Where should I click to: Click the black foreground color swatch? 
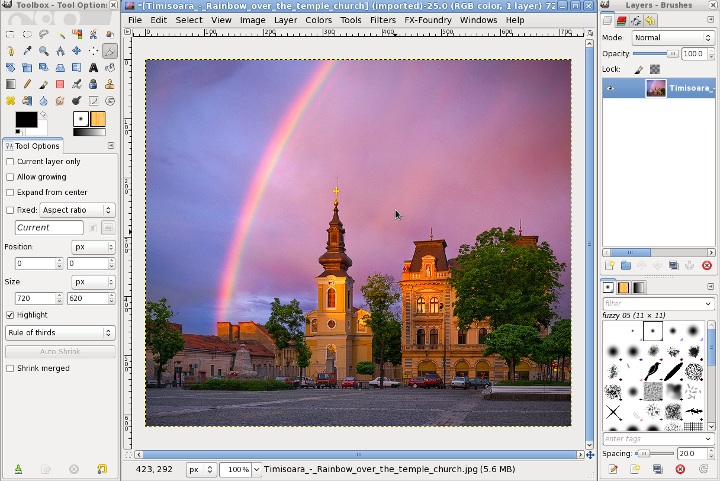(26, 119)
